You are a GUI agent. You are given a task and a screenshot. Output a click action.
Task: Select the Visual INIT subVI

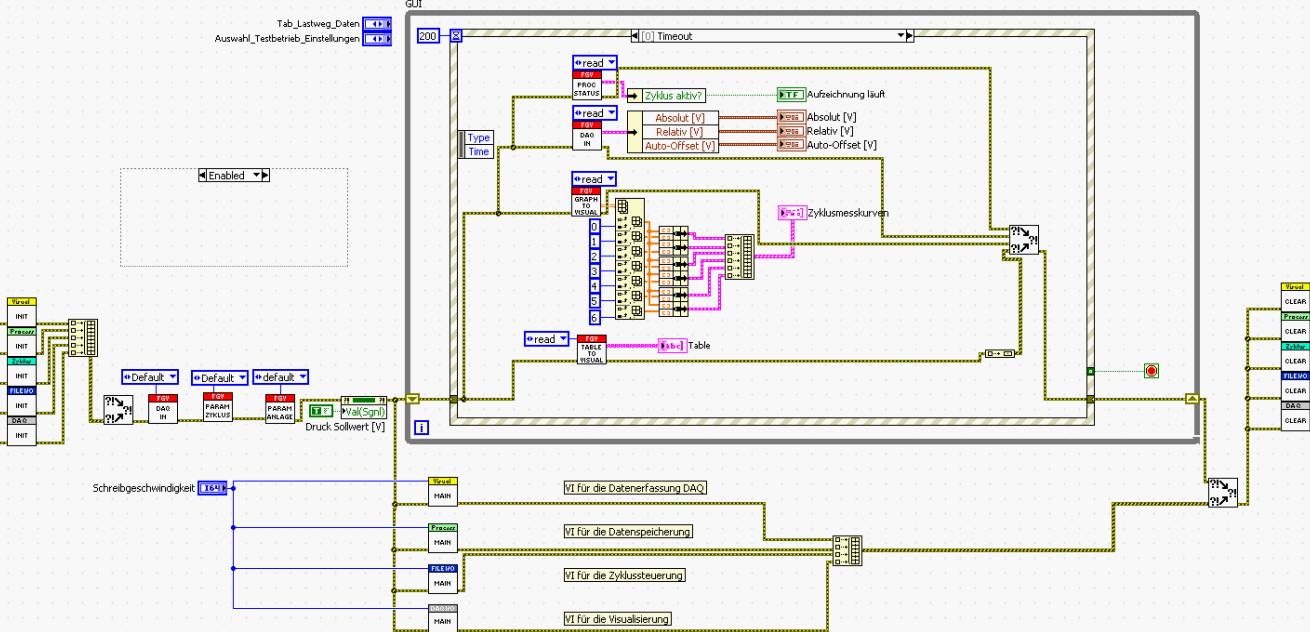coord(21,311)
